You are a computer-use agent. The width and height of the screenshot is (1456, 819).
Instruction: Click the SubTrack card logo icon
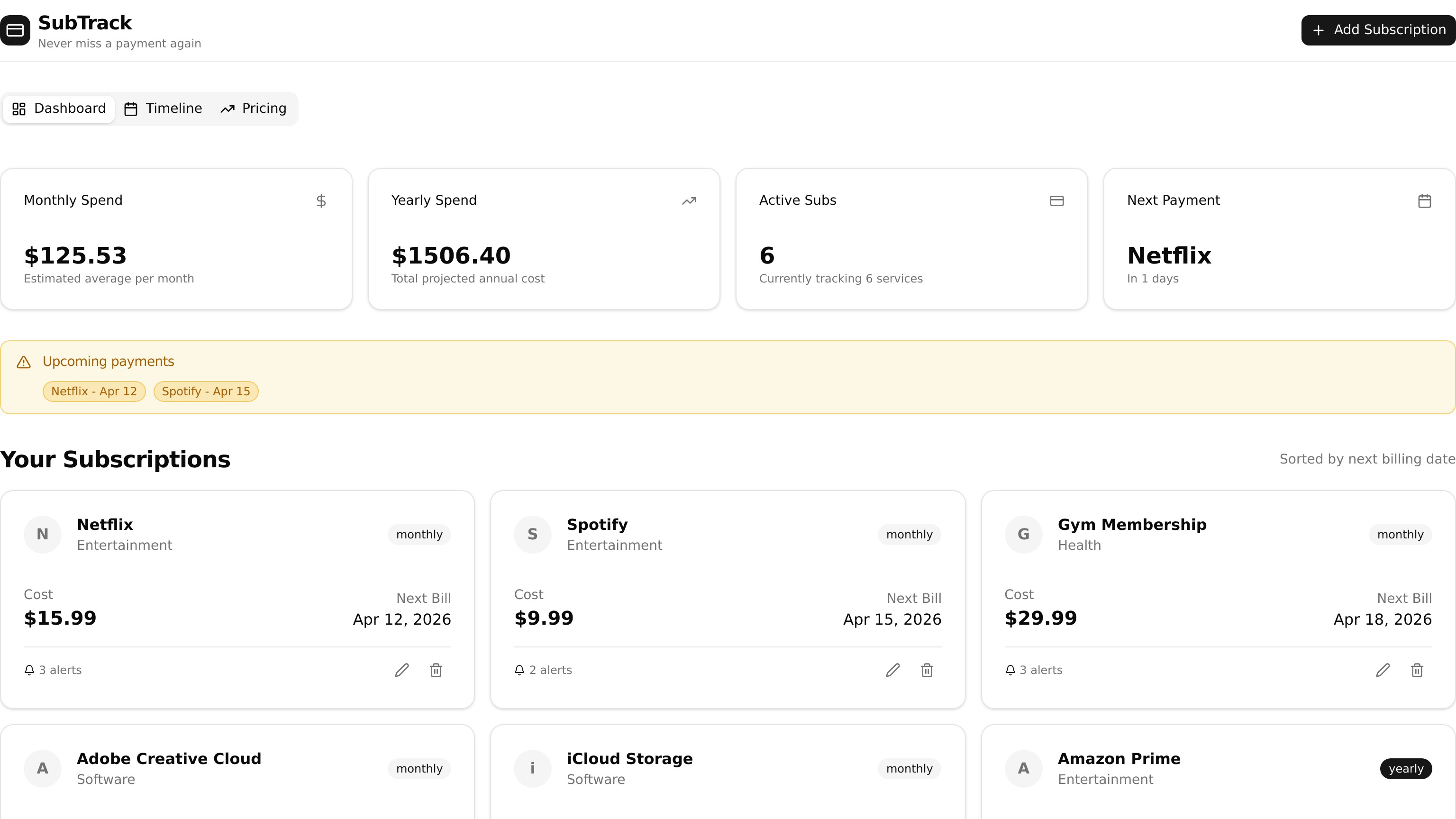(15, 30)
